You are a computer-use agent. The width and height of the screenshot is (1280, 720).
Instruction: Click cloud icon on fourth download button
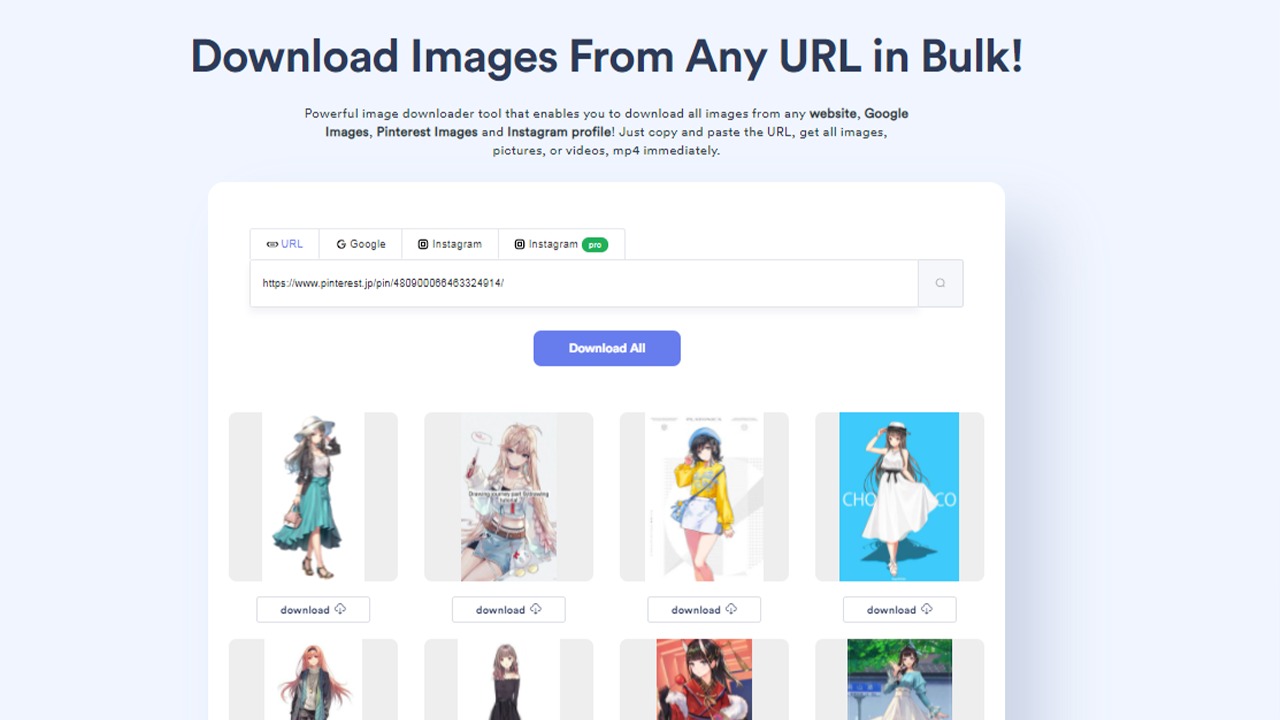coord(927,609)
